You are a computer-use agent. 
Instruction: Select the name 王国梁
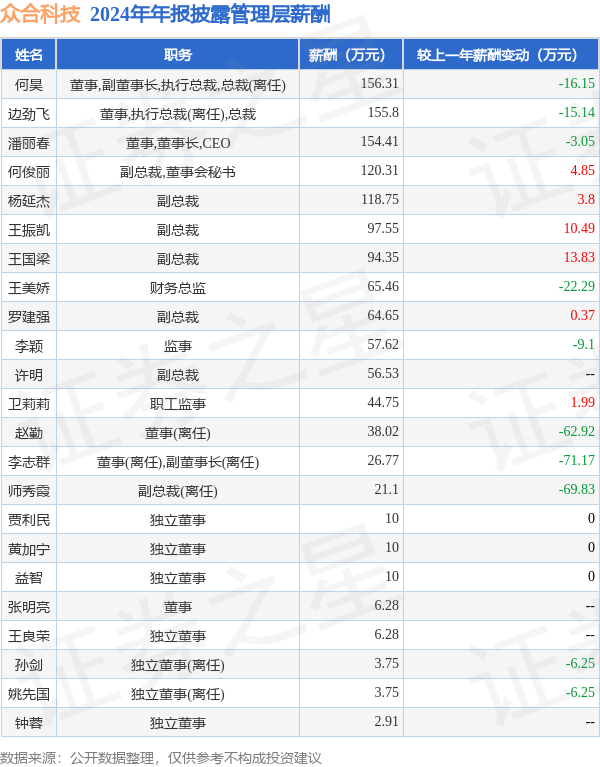[29, 259]
